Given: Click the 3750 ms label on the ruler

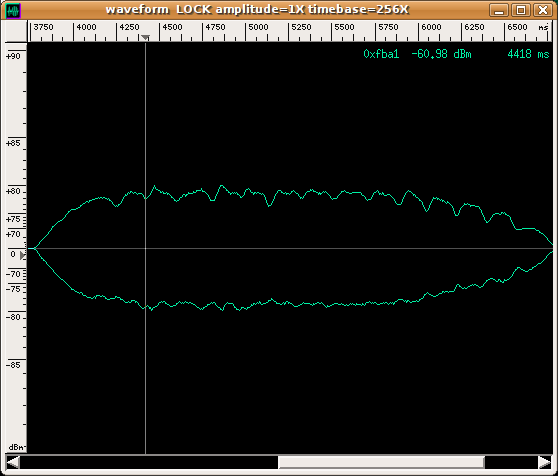Looking at the screenshot, I should [x=43, y=27].
